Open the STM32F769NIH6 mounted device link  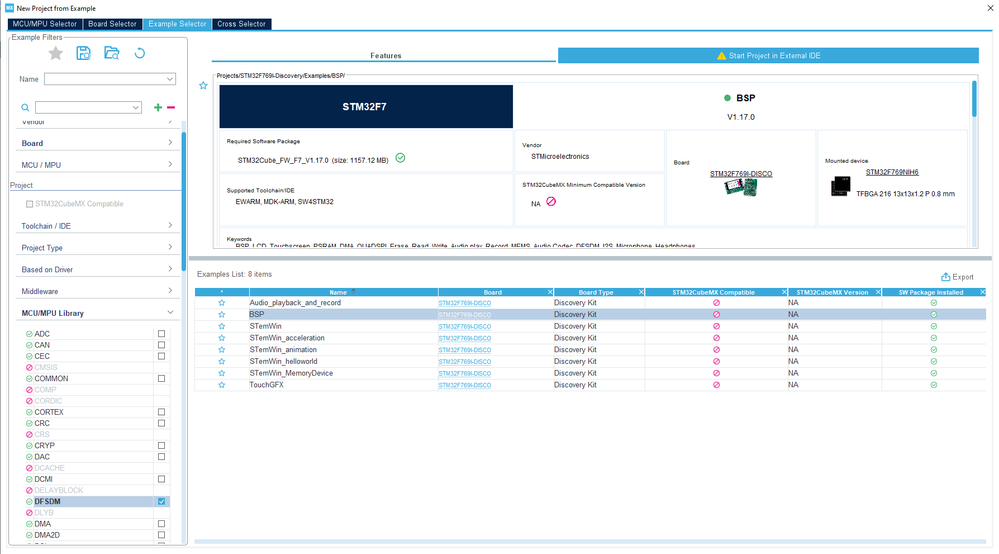892,172
